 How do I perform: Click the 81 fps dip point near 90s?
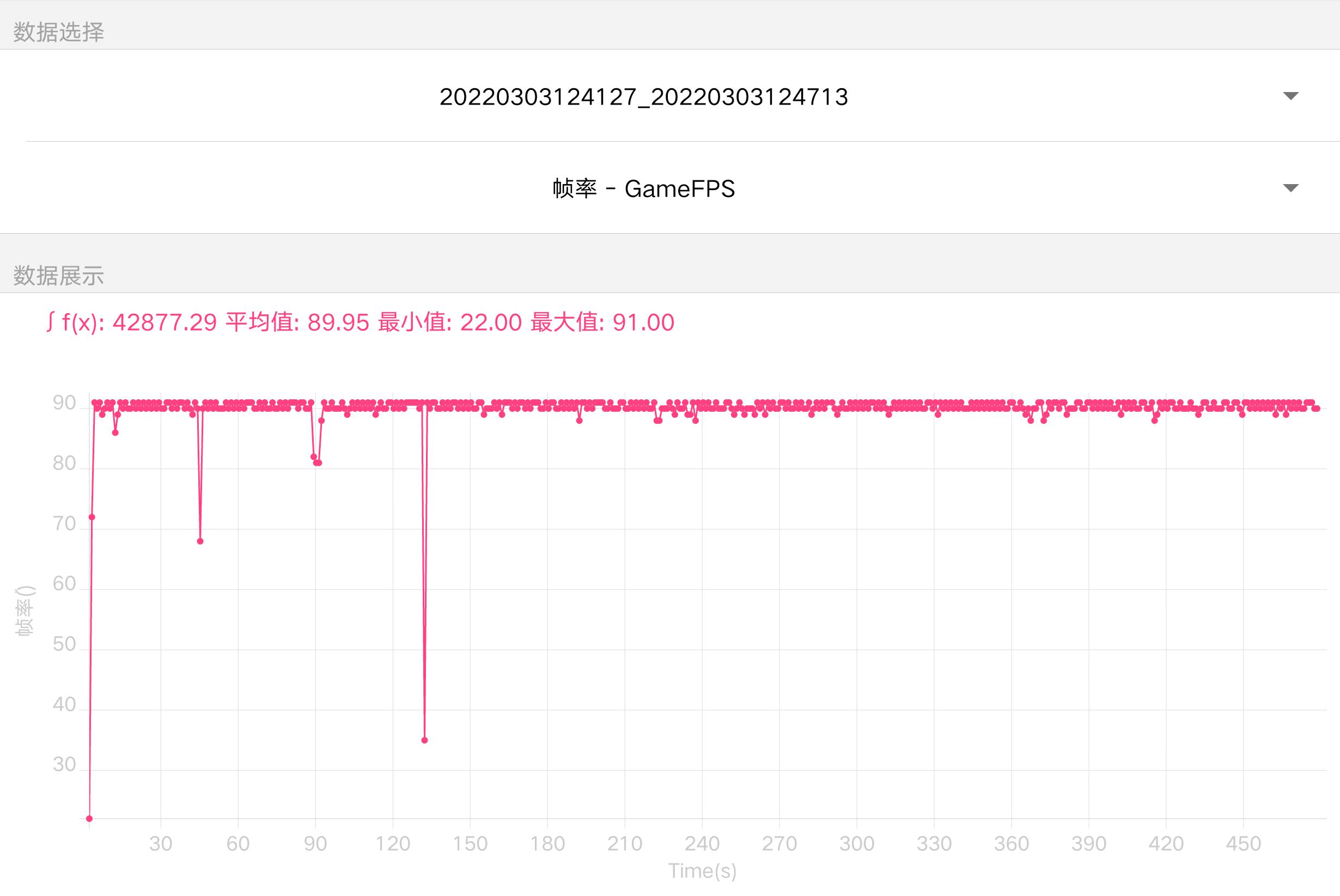318,463
